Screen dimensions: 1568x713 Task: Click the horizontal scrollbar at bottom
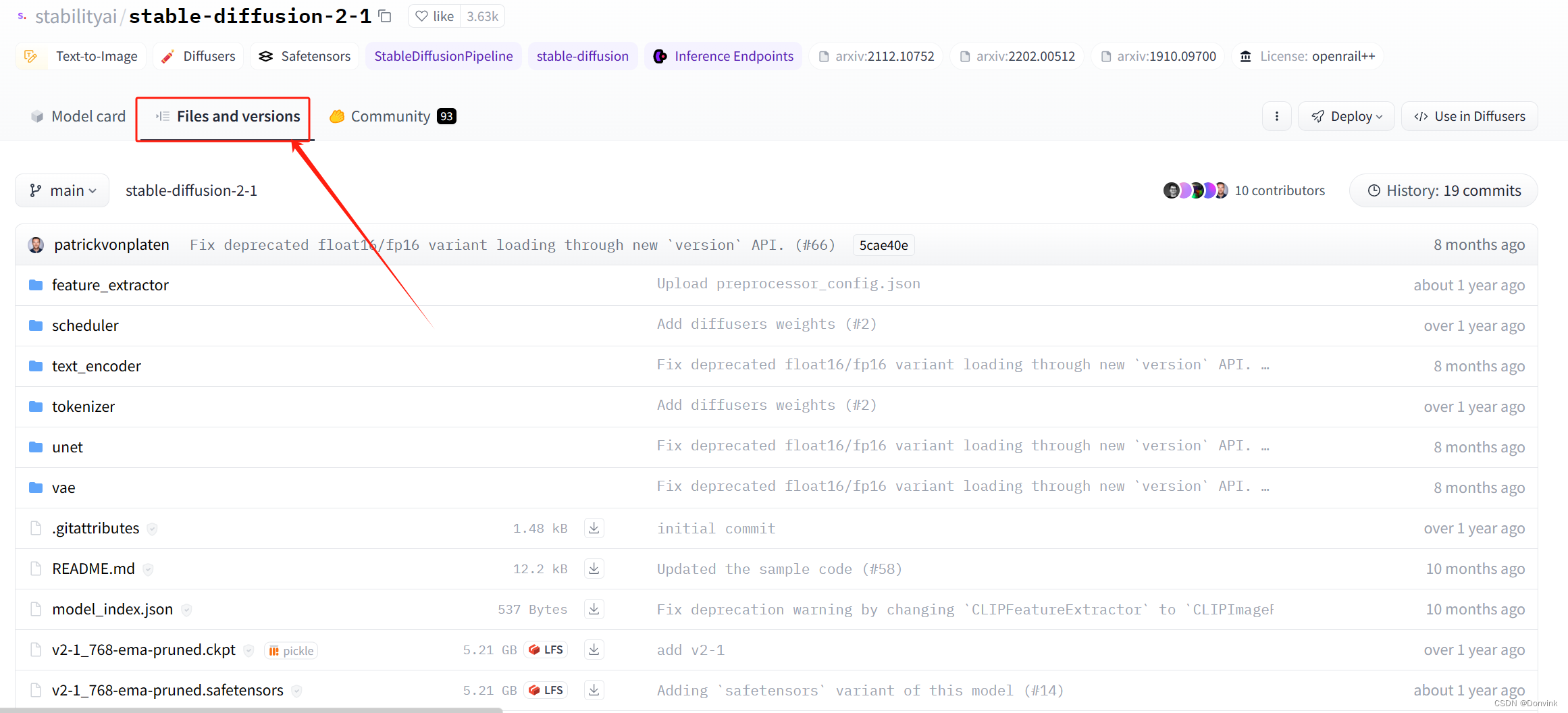click(x=251, y=710)
